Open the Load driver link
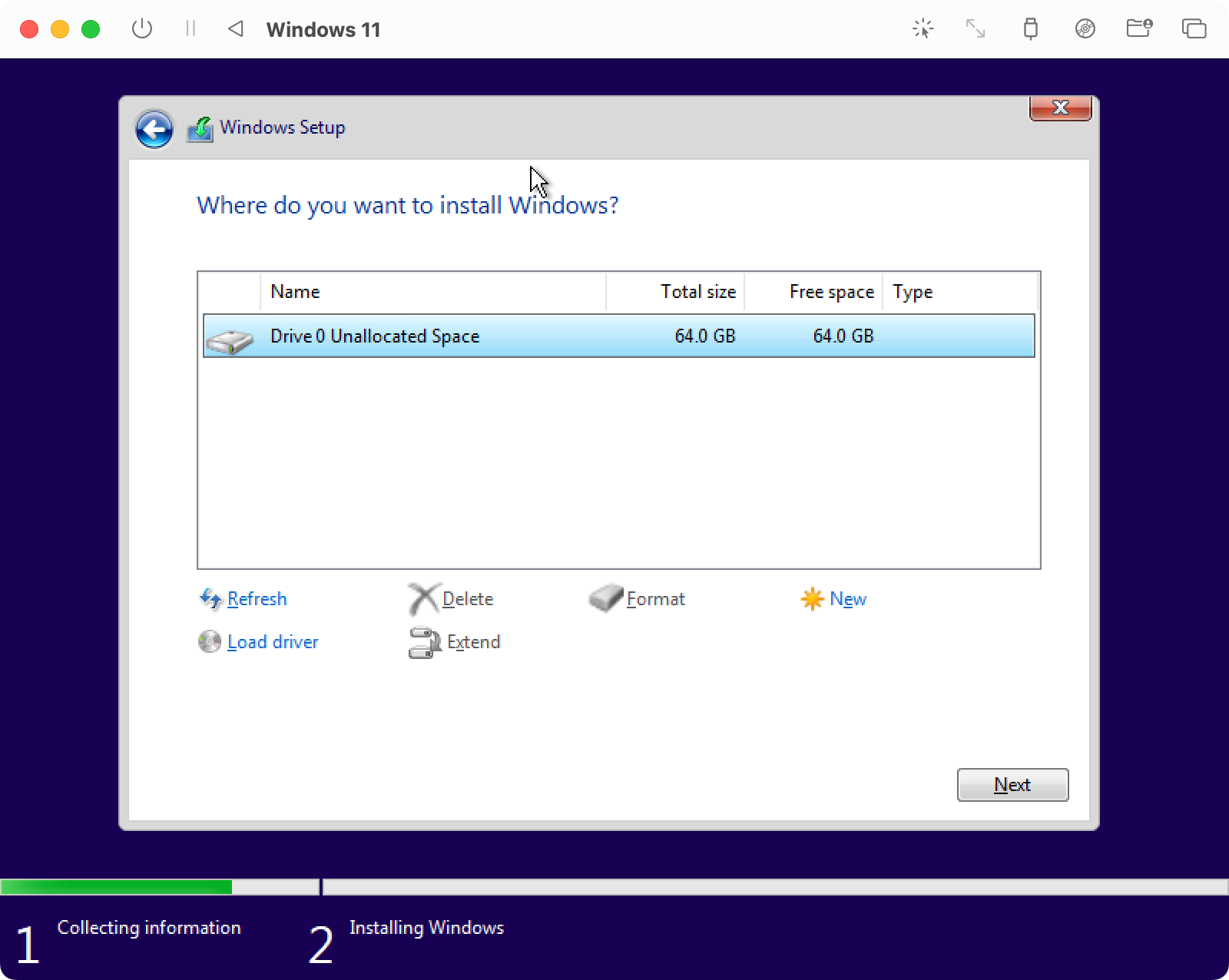The height and width of the screenshot is (980, 1229). point(271,641)
